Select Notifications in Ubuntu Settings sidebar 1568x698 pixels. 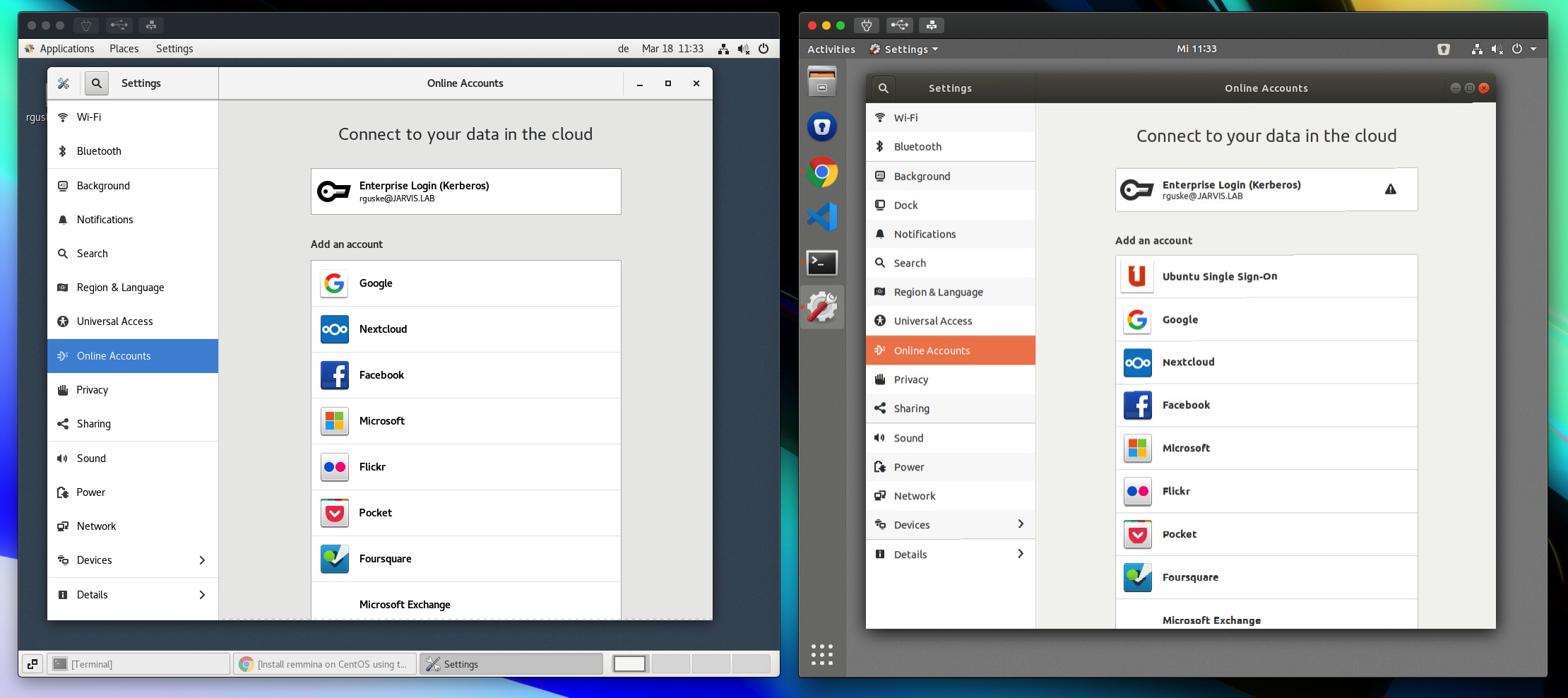[951, 234]
